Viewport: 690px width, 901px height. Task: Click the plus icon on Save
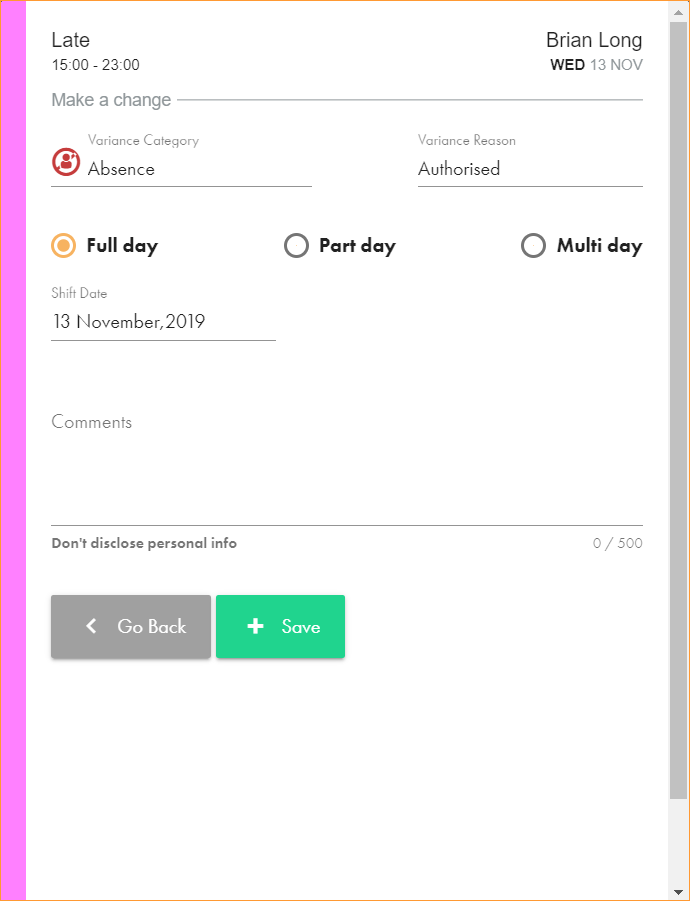(x=256, y=626)
